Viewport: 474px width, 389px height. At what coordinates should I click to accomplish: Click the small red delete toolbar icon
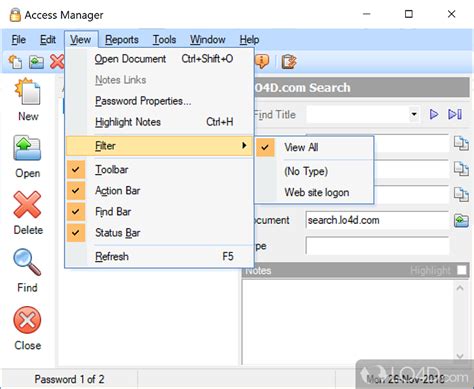coord(57,62)
